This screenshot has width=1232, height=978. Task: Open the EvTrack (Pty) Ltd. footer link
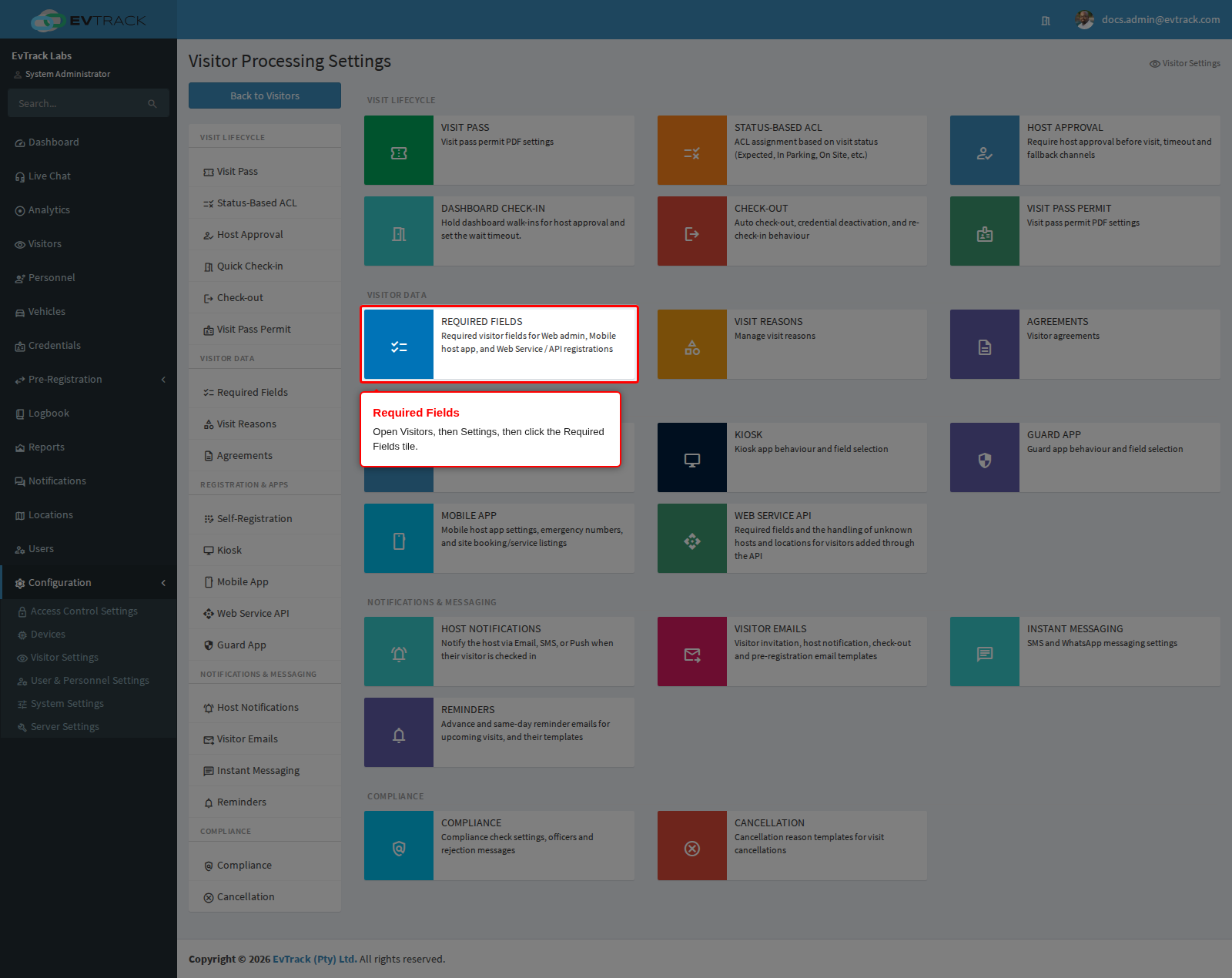click(314, 959)
